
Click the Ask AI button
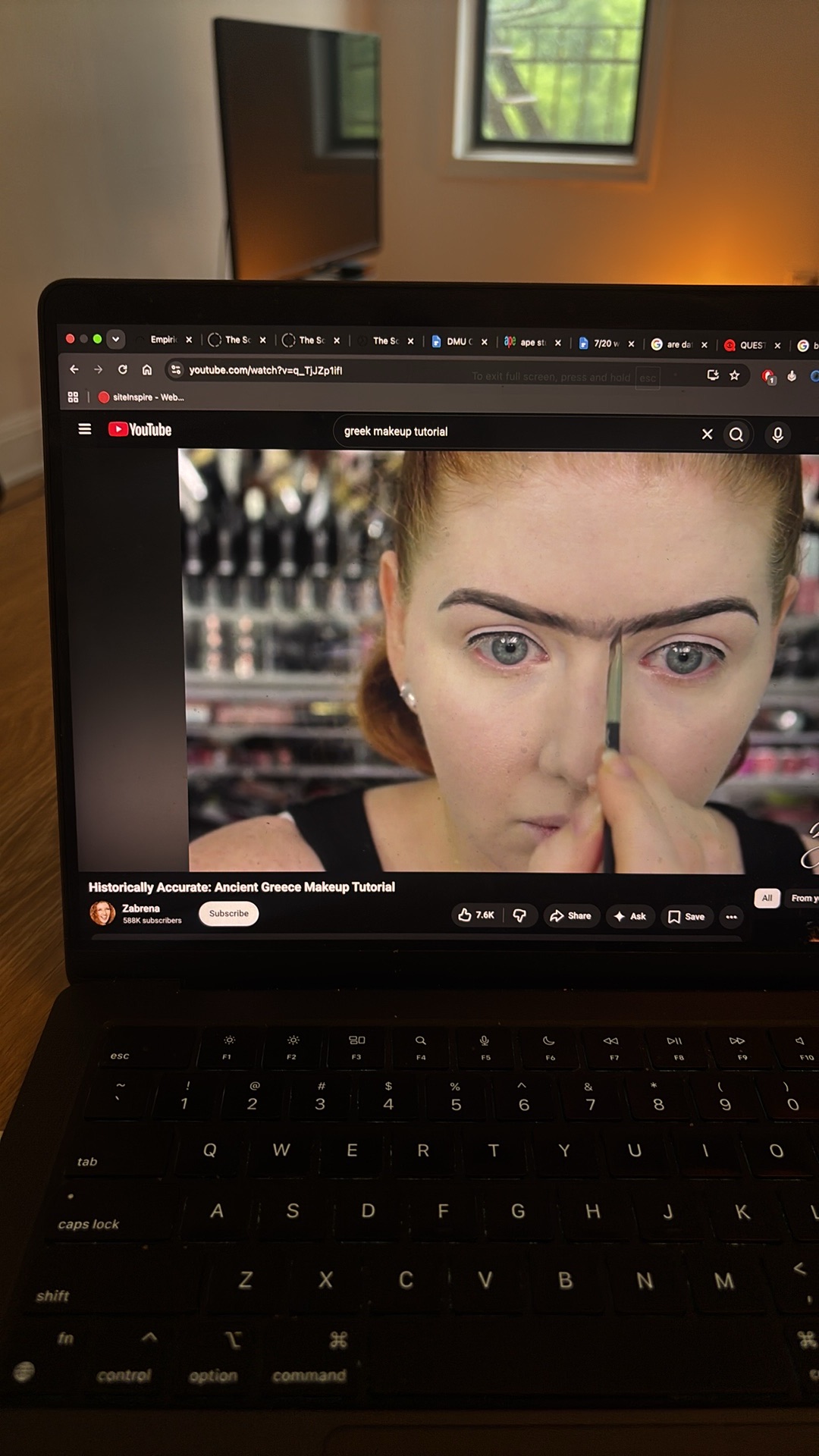point(630,916)
